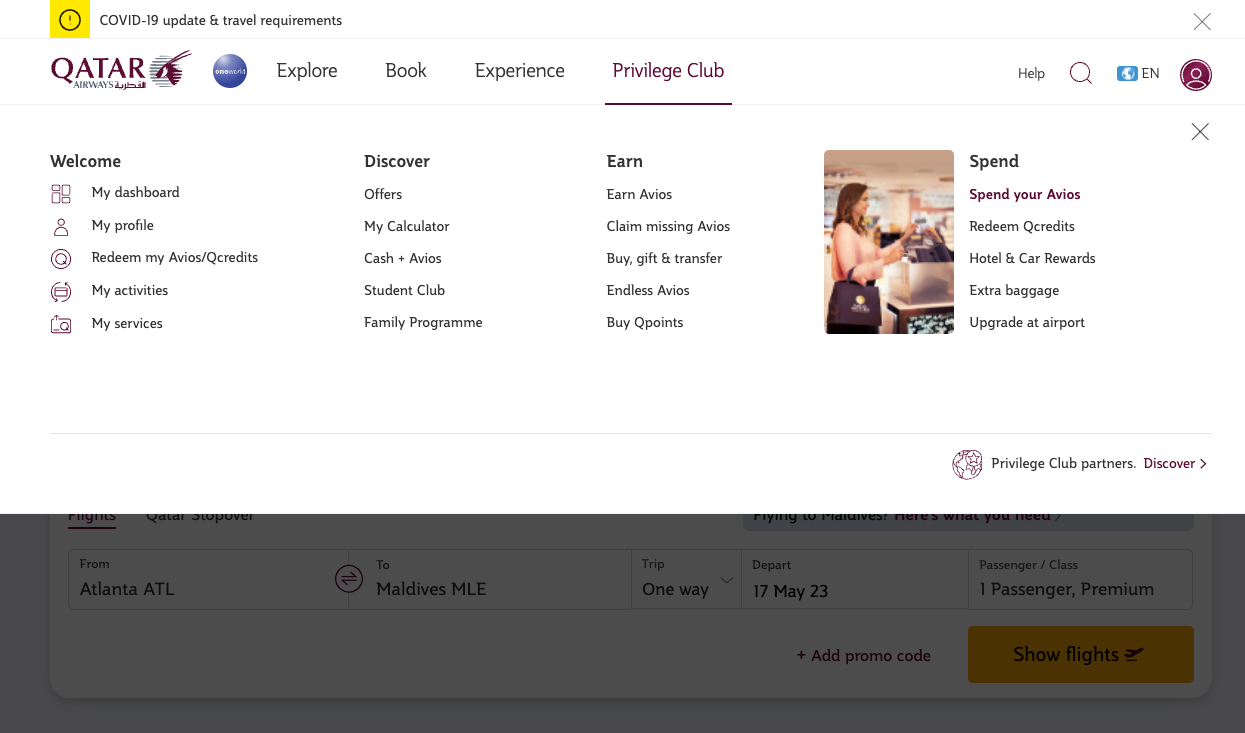Click the Redeem my Avios/Qcredits icon
1245x733 pixels.
(61, 258)
